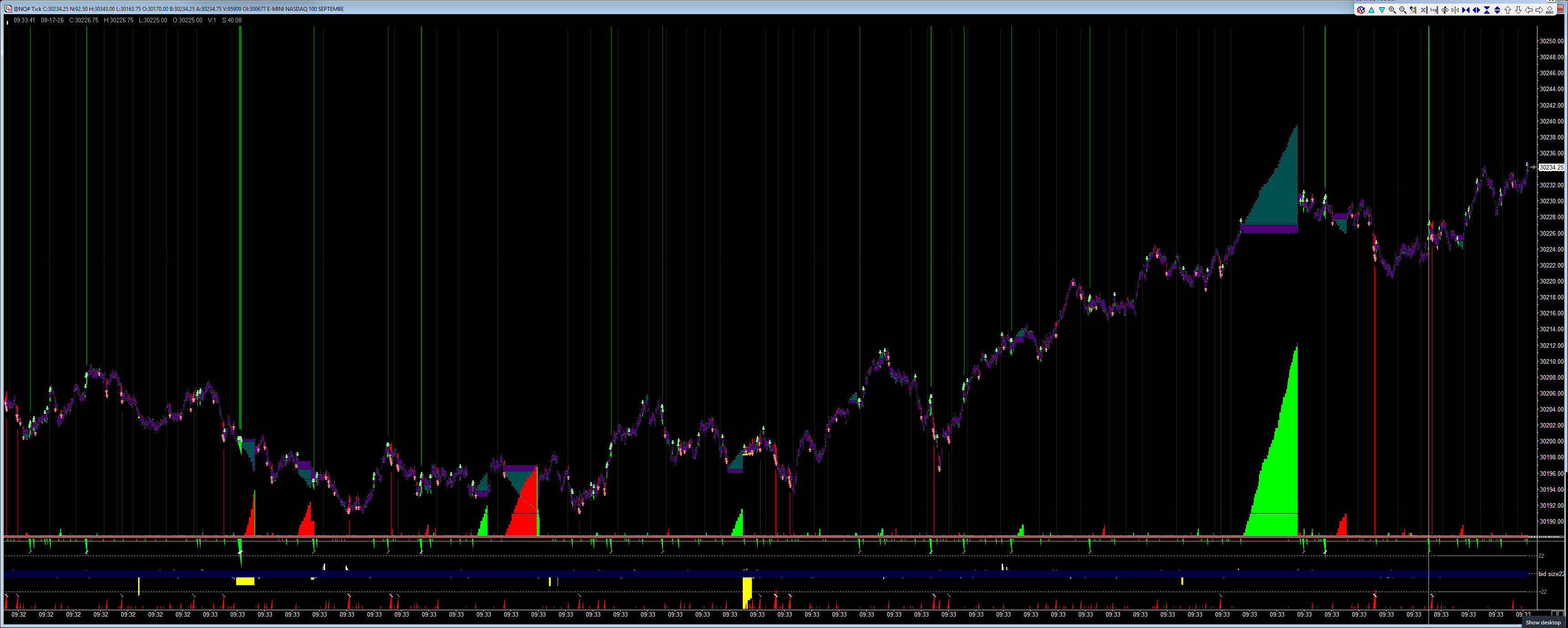Screen dimensions: 1568x628
Task: Click the 30220.00 price axis label
Action: tap(1551, 281)
